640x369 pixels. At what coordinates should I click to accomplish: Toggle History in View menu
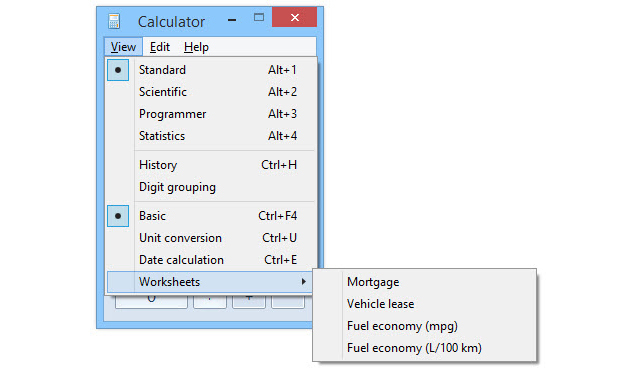211,165
